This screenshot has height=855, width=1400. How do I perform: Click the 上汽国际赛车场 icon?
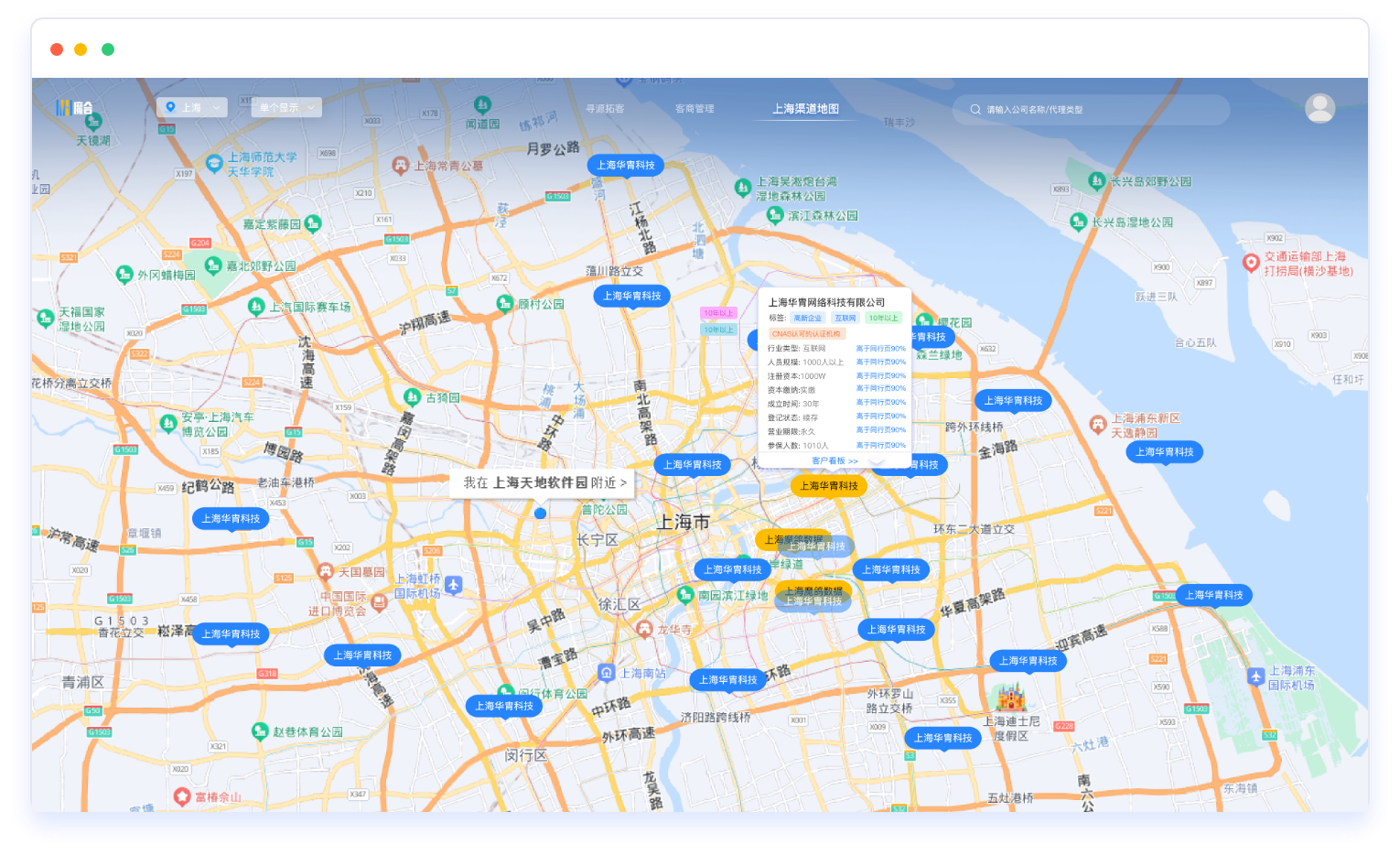[x=256, y=307]
